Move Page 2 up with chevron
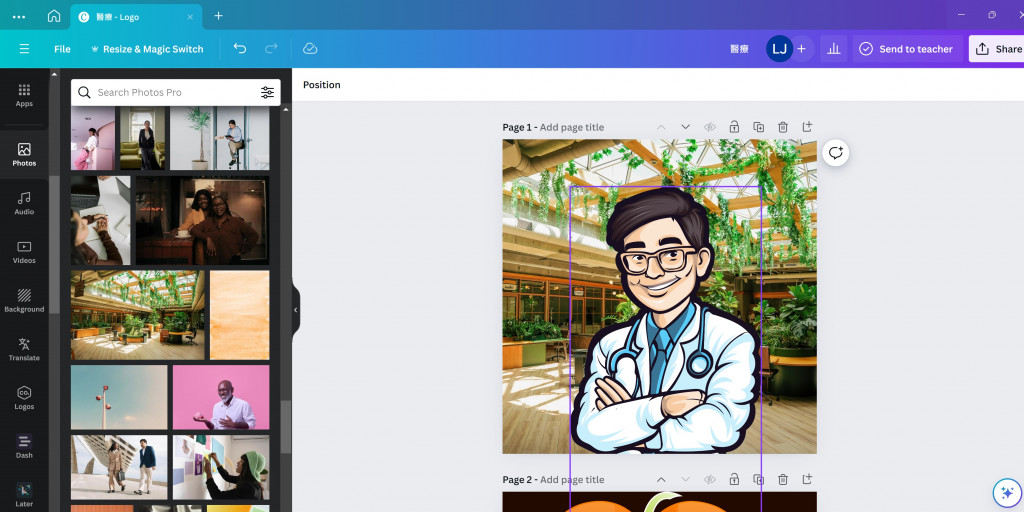1024x512 pixels. point(661,479)
